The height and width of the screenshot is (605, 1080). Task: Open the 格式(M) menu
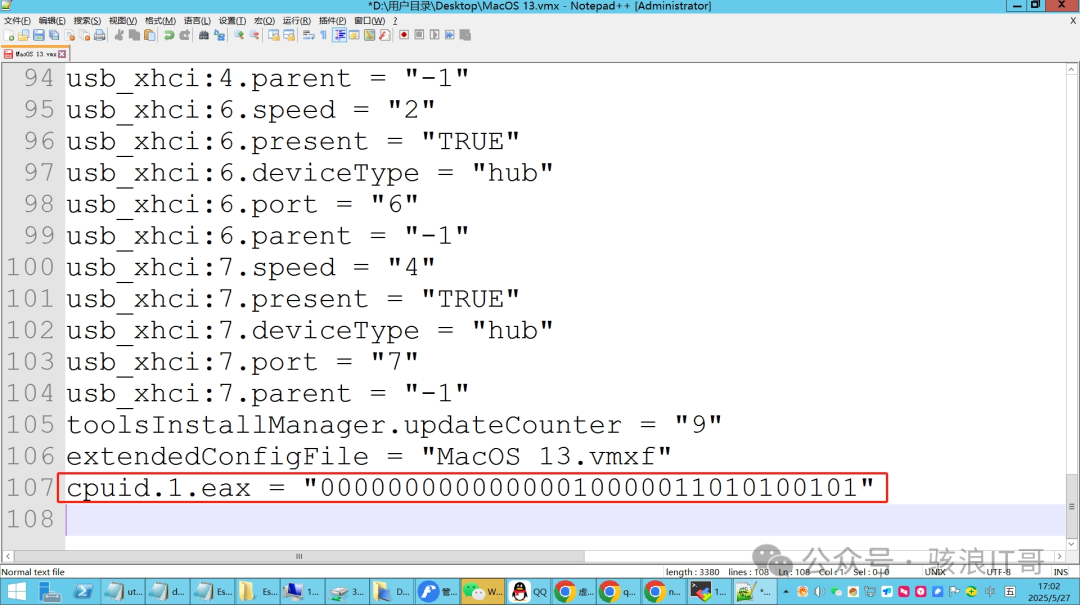point(160,21)
